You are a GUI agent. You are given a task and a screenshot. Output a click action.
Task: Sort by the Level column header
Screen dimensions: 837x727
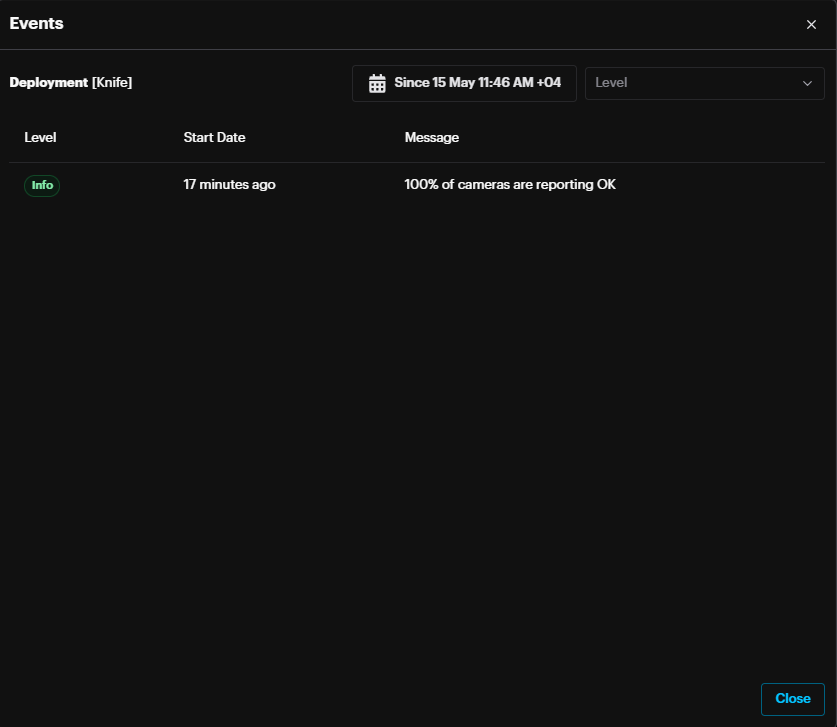[x=40, y=137]
